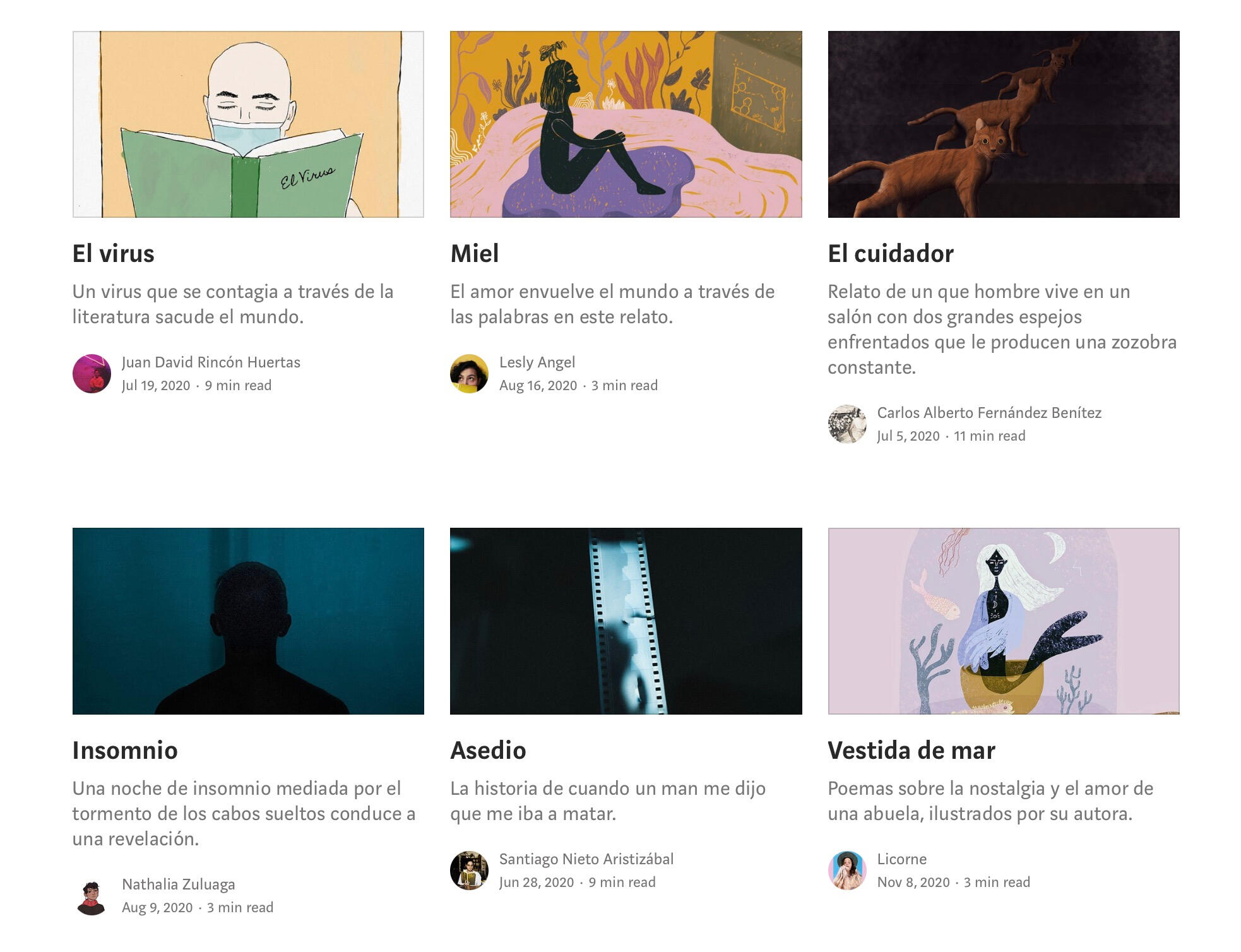Click Lesly Angel's profile avatar
This screenshot has width=1241, height=952.
coord(469,374)
